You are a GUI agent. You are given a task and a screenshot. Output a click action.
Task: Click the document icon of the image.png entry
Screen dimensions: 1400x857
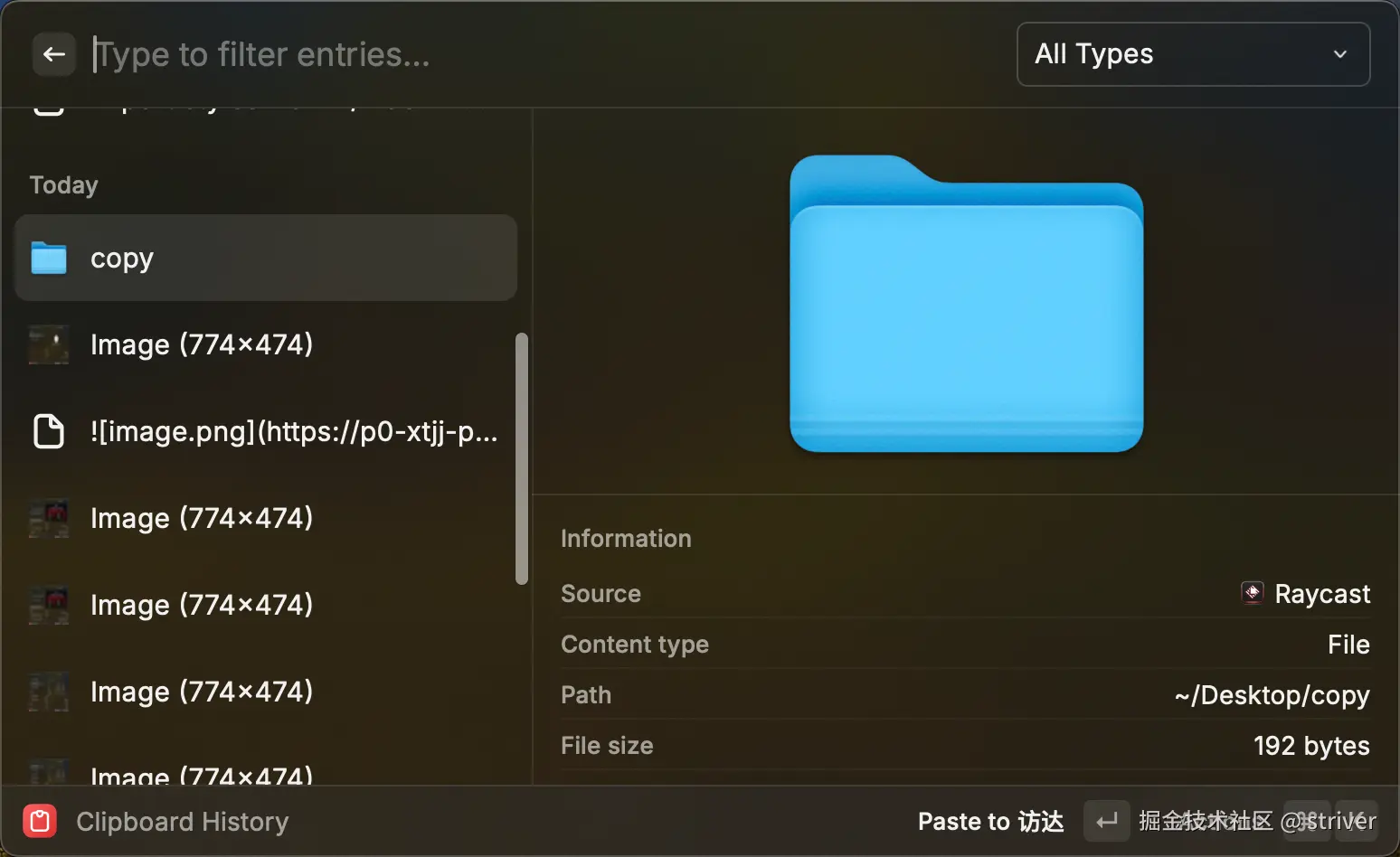click(49, 431)
